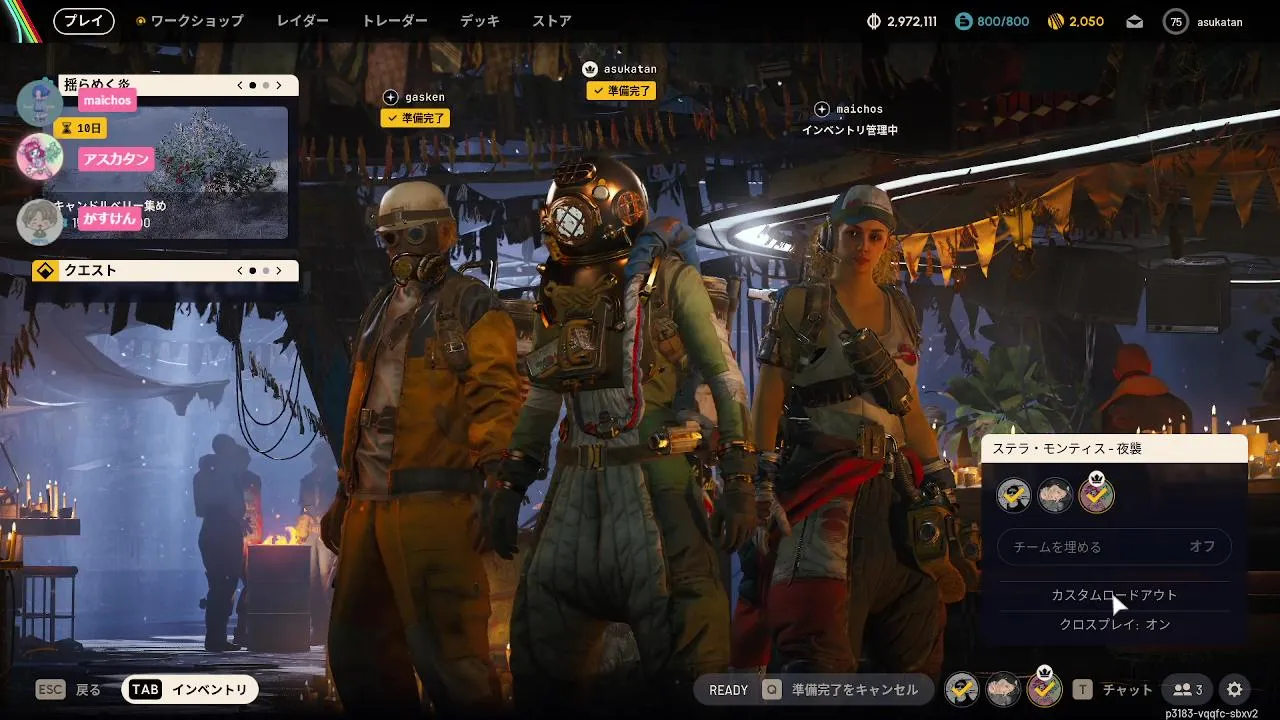Open the asukatan profile name
1280x720 pixels.
pos(1219,21)
